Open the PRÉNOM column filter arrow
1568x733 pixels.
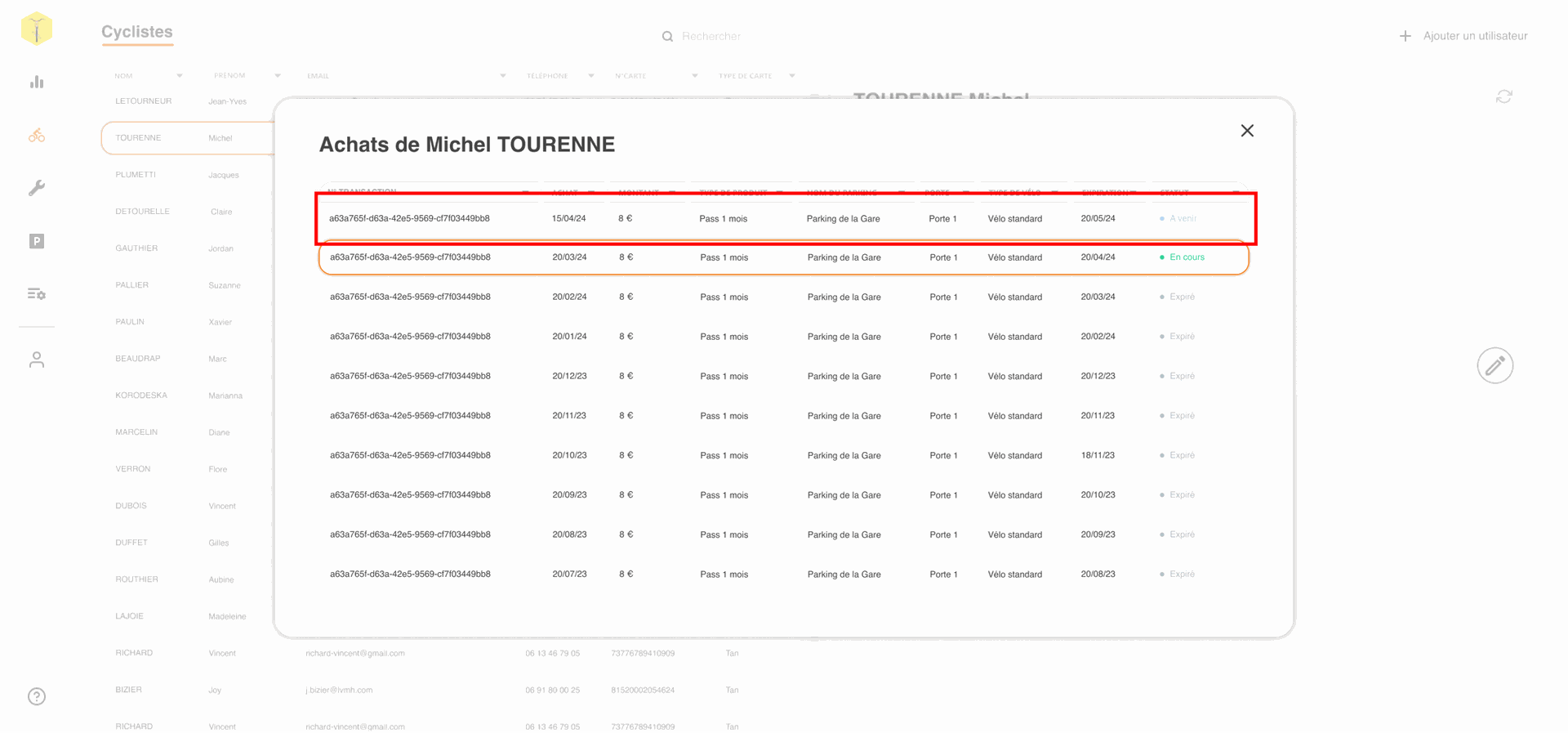point(278,76)
